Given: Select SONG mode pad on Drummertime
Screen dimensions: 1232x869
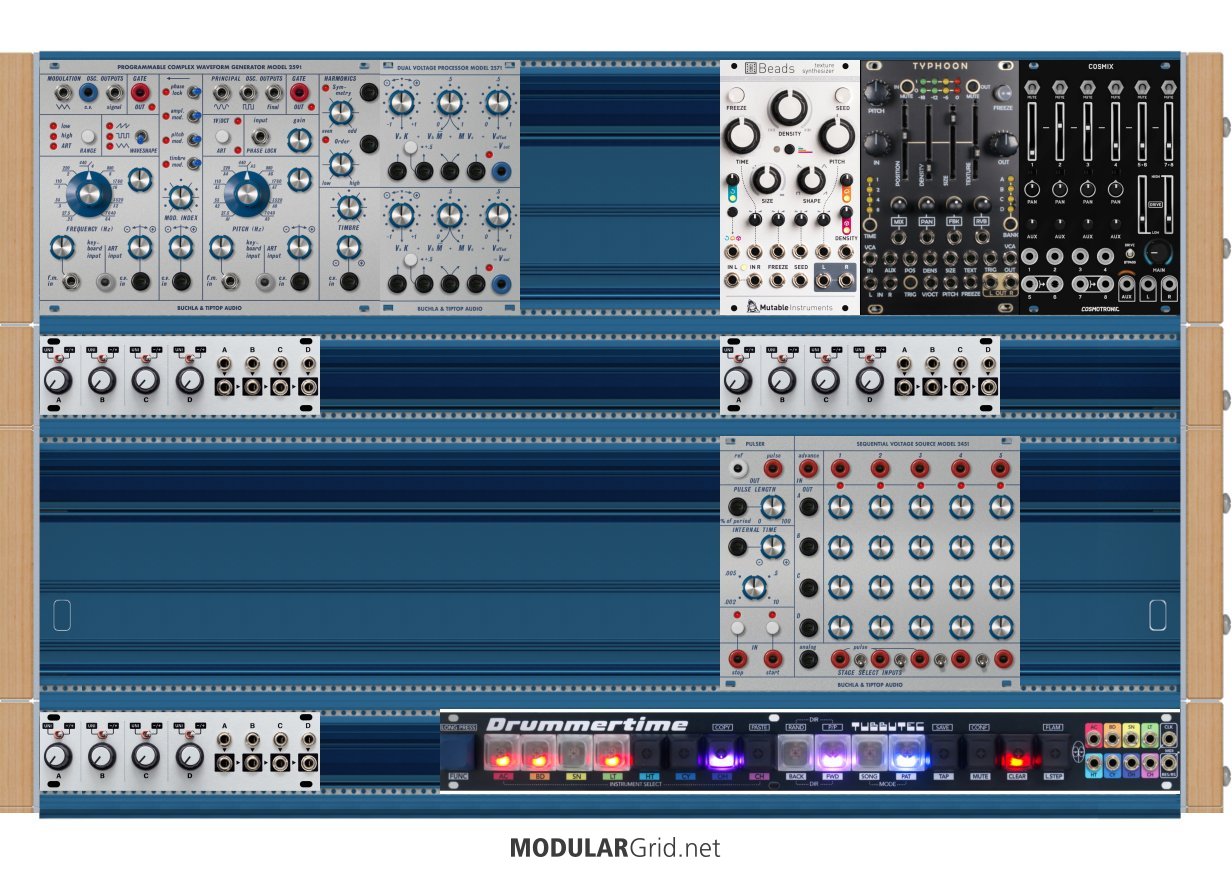Looking at the screenshot, I should (870, 752).
